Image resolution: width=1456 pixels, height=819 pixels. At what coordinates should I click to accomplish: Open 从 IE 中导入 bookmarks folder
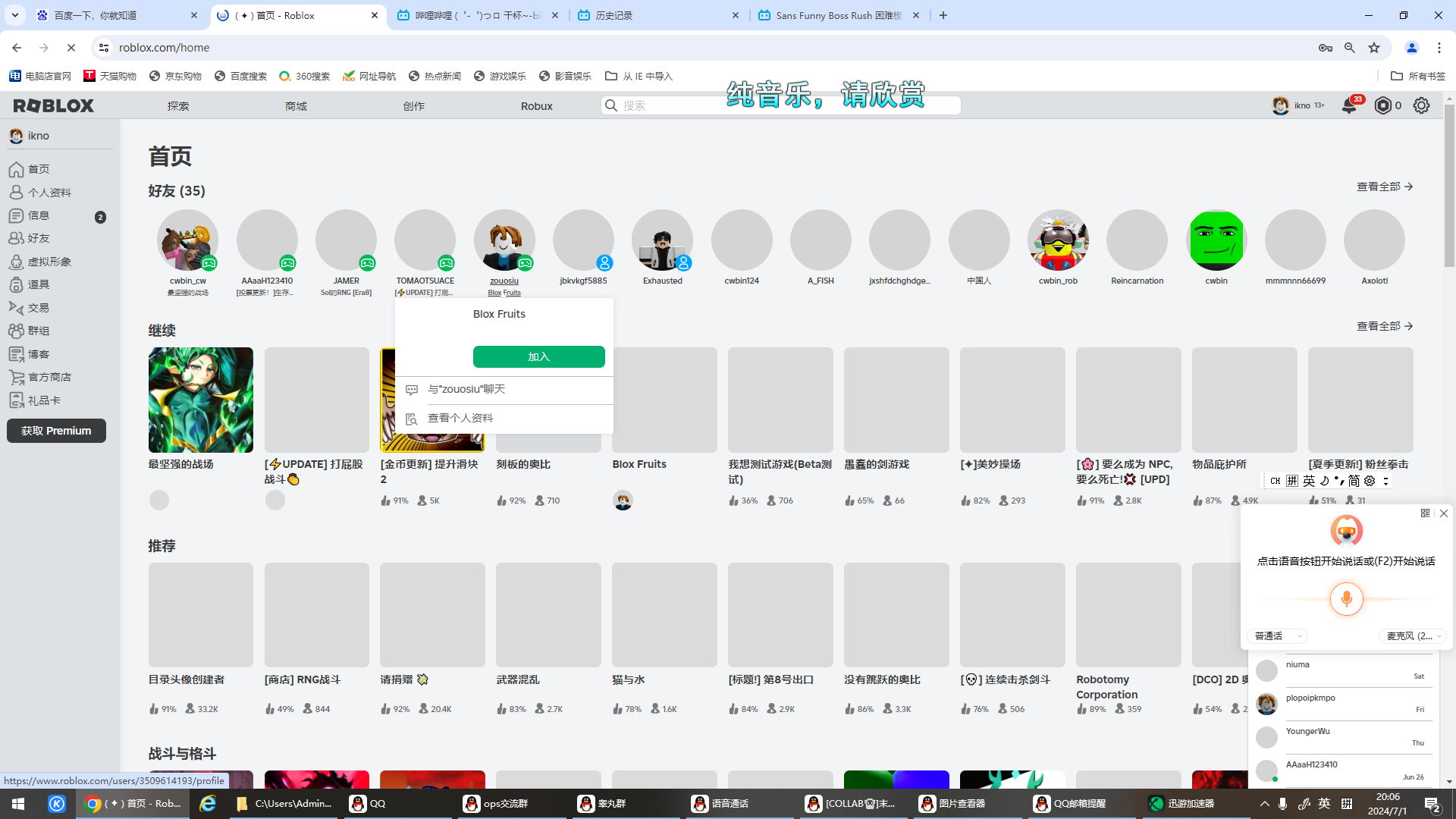pos(639,76)
